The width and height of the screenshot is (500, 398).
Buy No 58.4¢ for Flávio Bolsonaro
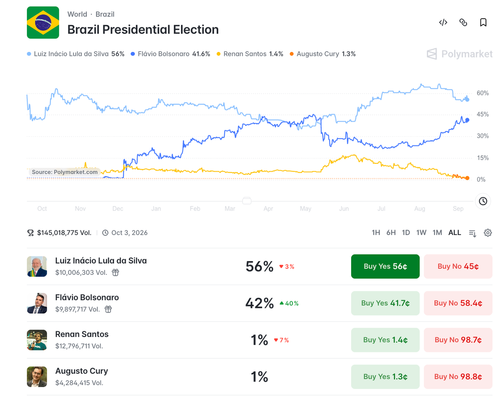[x=458, y=303]
